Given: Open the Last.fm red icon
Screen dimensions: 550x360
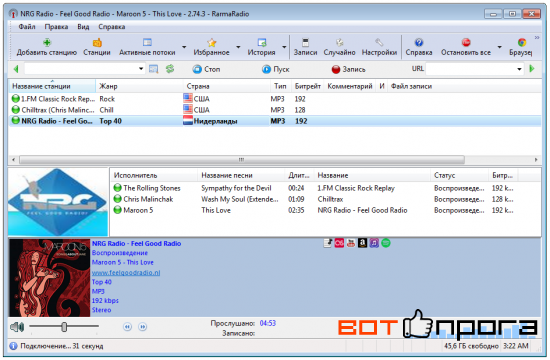Looking at the screenshot, I should point(339,243).
